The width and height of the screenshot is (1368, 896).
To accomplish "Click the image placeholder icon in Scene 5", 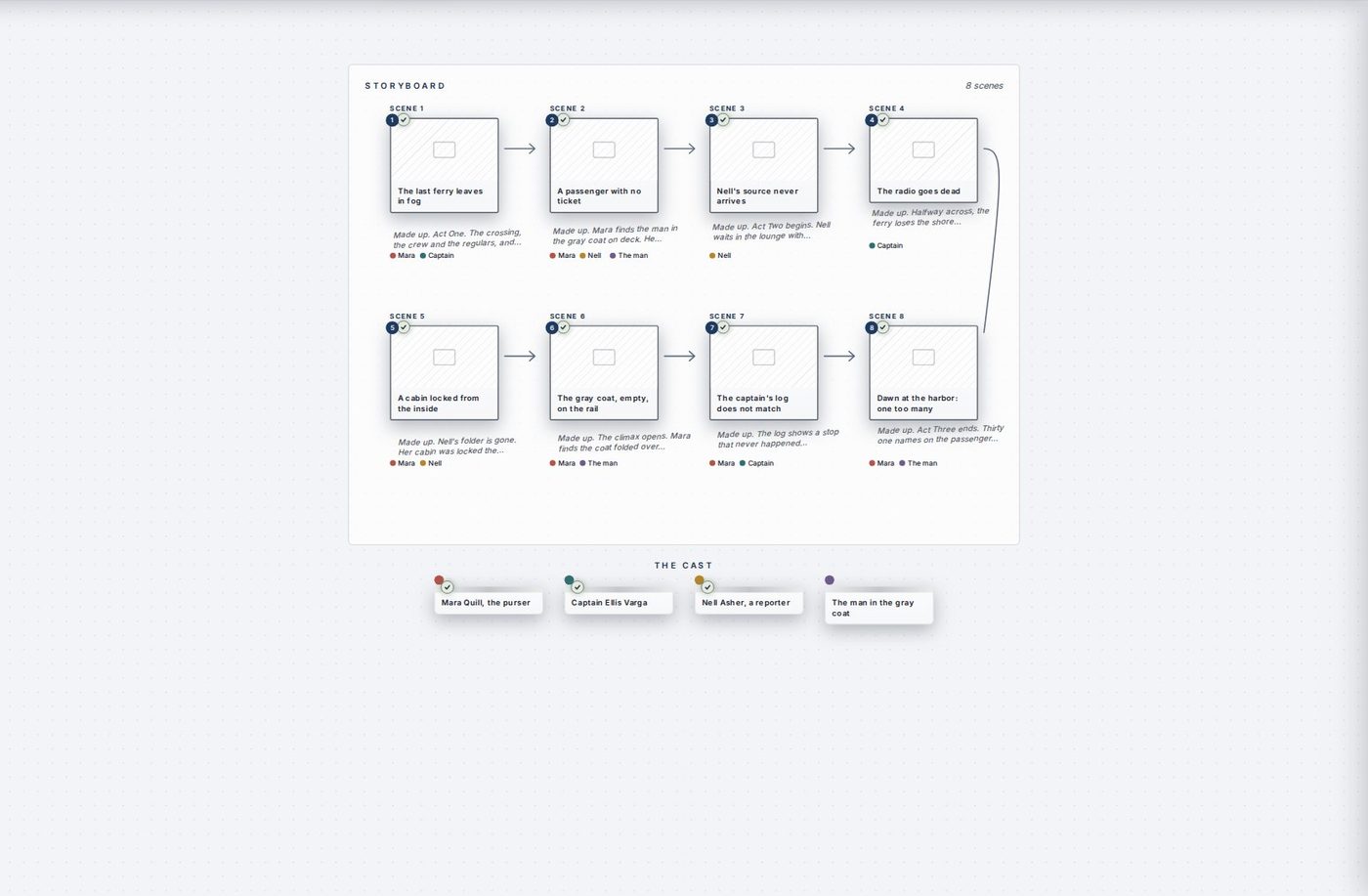I will [x=444, y=357].
